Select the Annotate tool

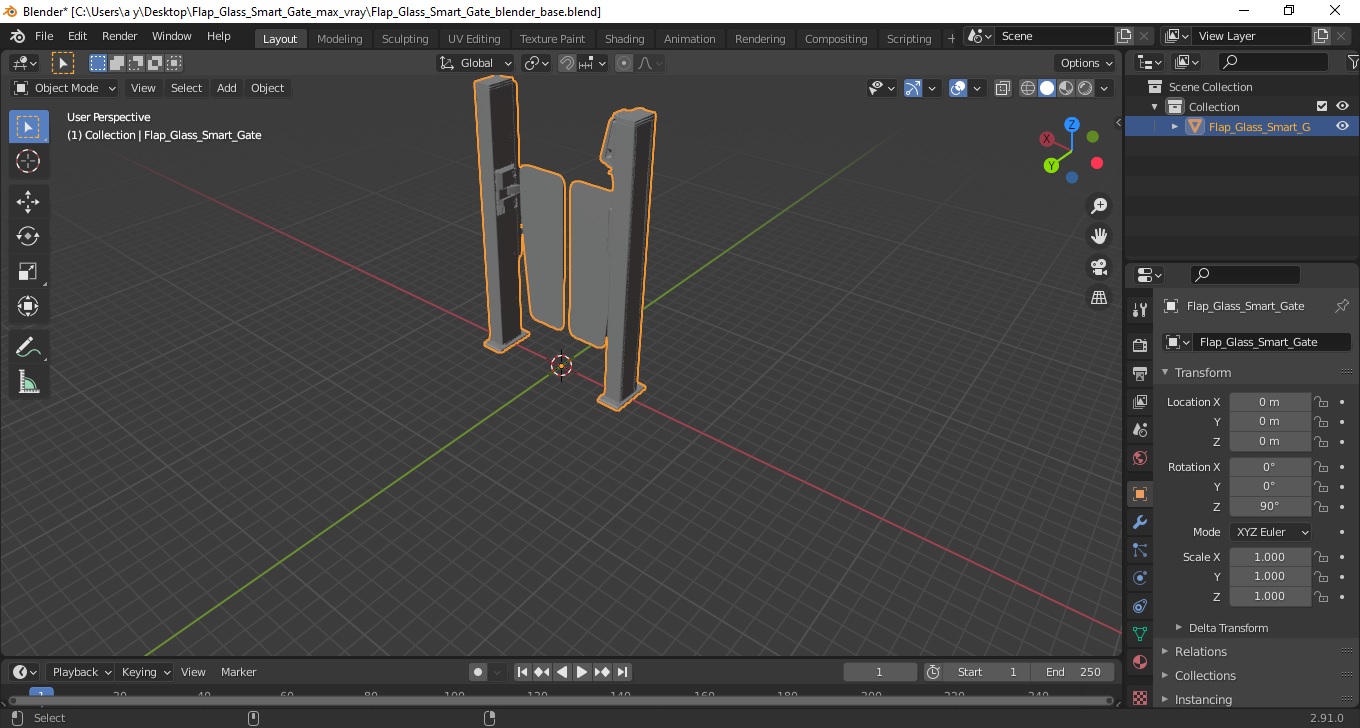pyautogui.click(x=28, y=347)
